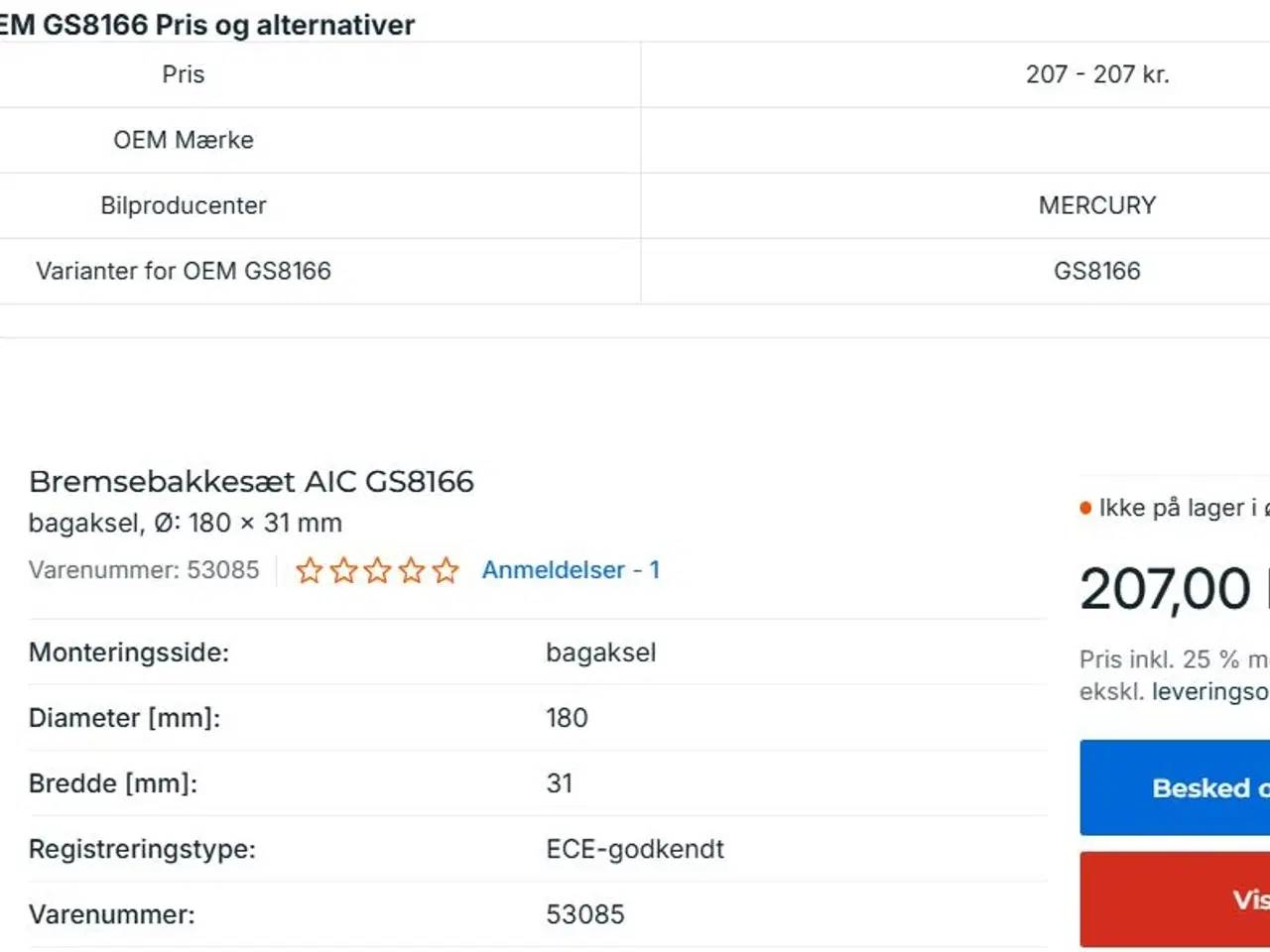Click the second rating star
Image resolution: width=1270 pixels, height=952 pixels.
point(343,570)
